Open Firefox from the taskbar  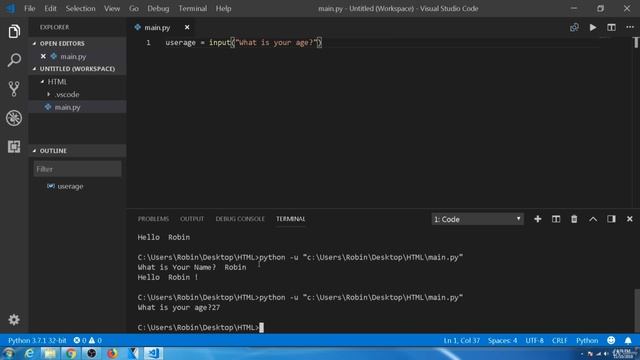click(x=112, y=353)
